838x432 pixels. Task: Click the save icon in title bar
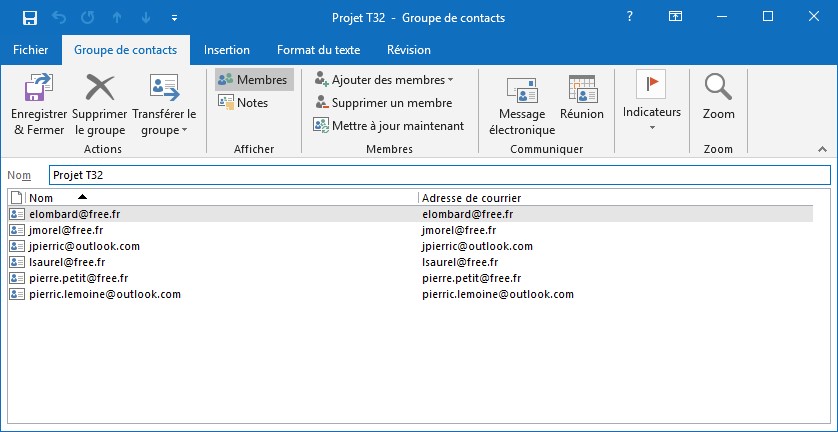click(30, 17)
